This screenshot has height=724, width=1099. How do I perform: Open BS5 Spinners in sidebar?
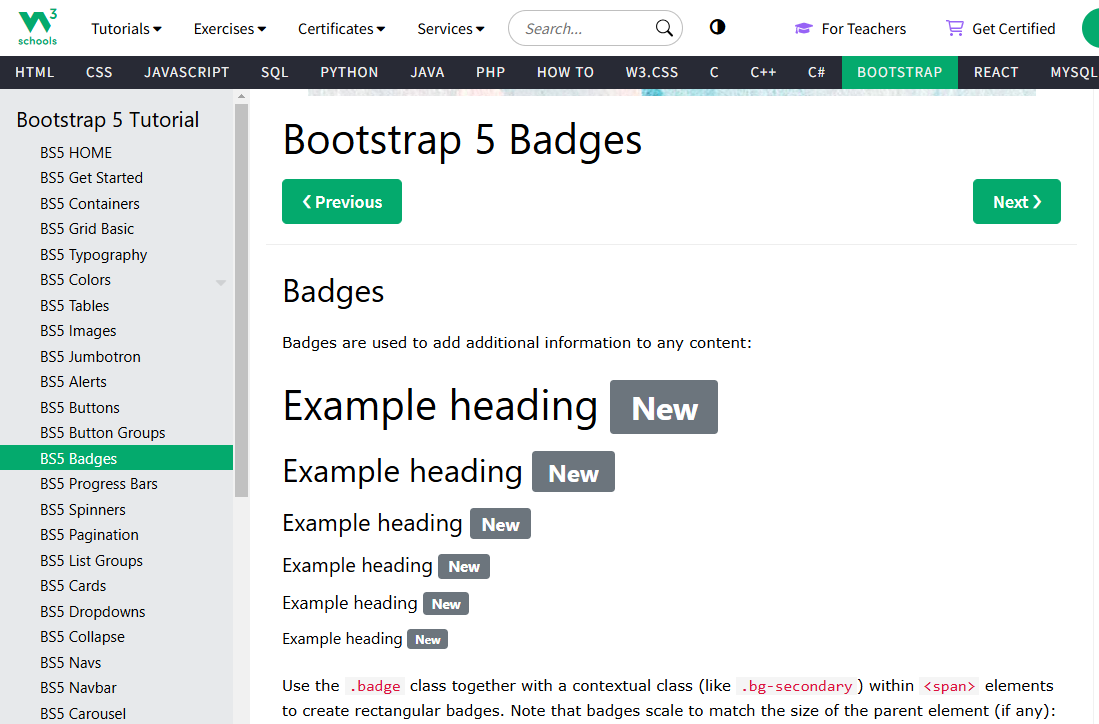point(116,510)
